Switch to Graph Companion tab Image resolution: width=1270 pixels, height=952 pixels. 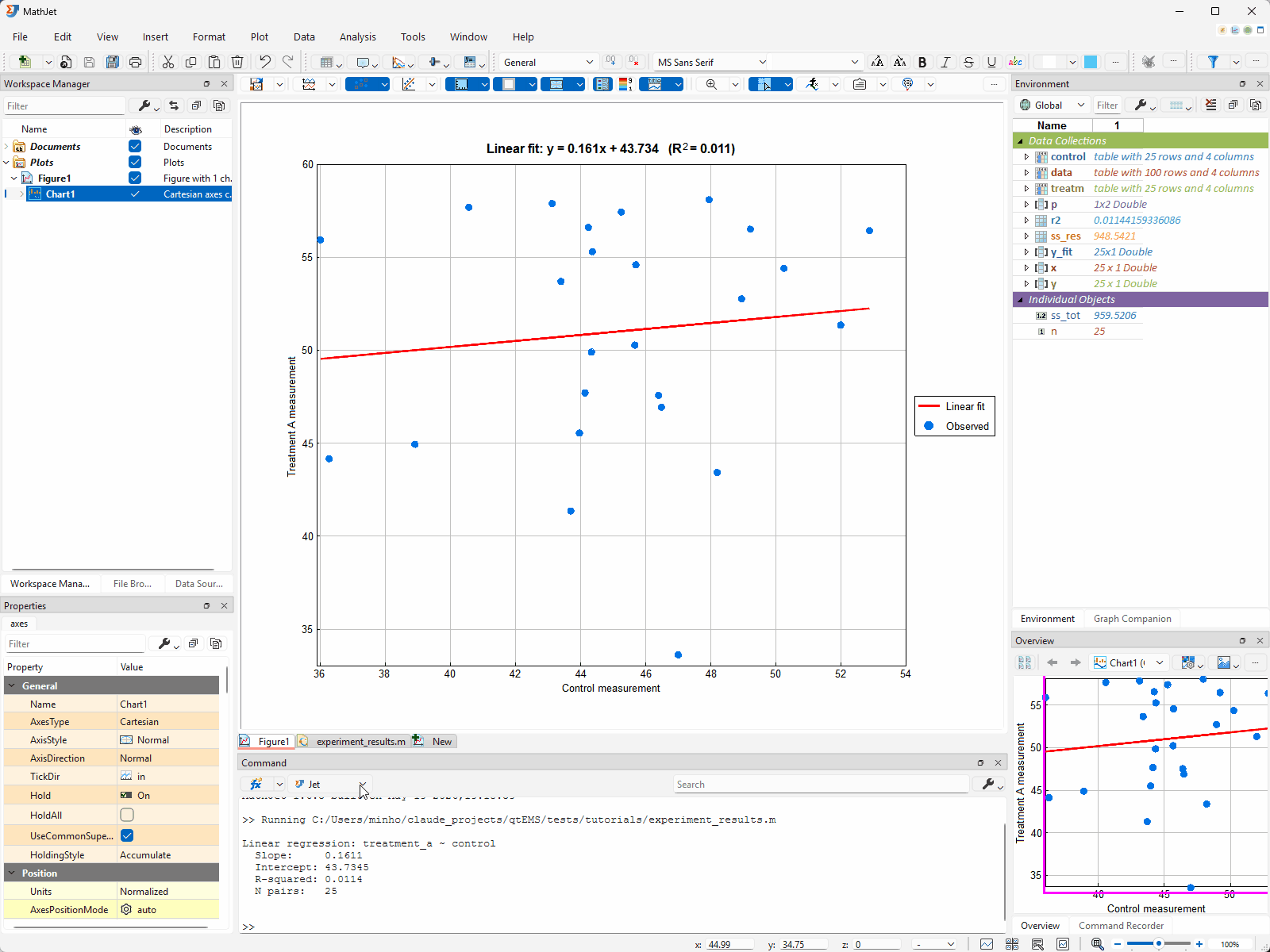[1132, 619]
